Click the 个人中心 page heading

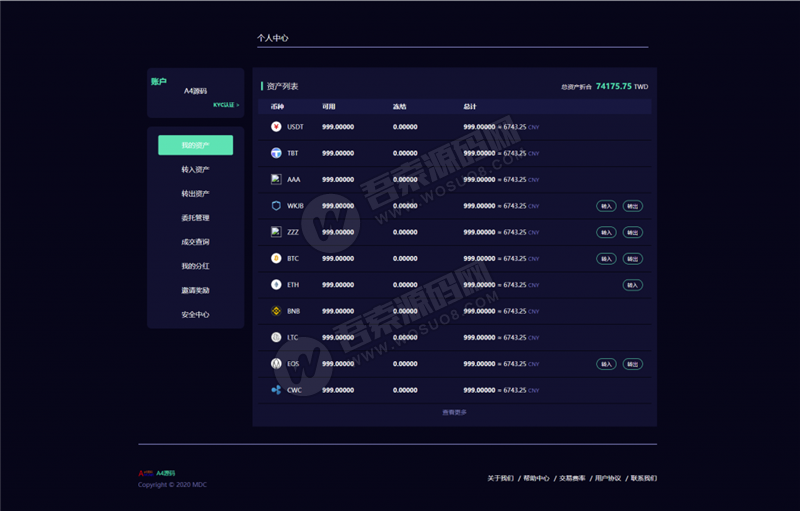(272, 38)
